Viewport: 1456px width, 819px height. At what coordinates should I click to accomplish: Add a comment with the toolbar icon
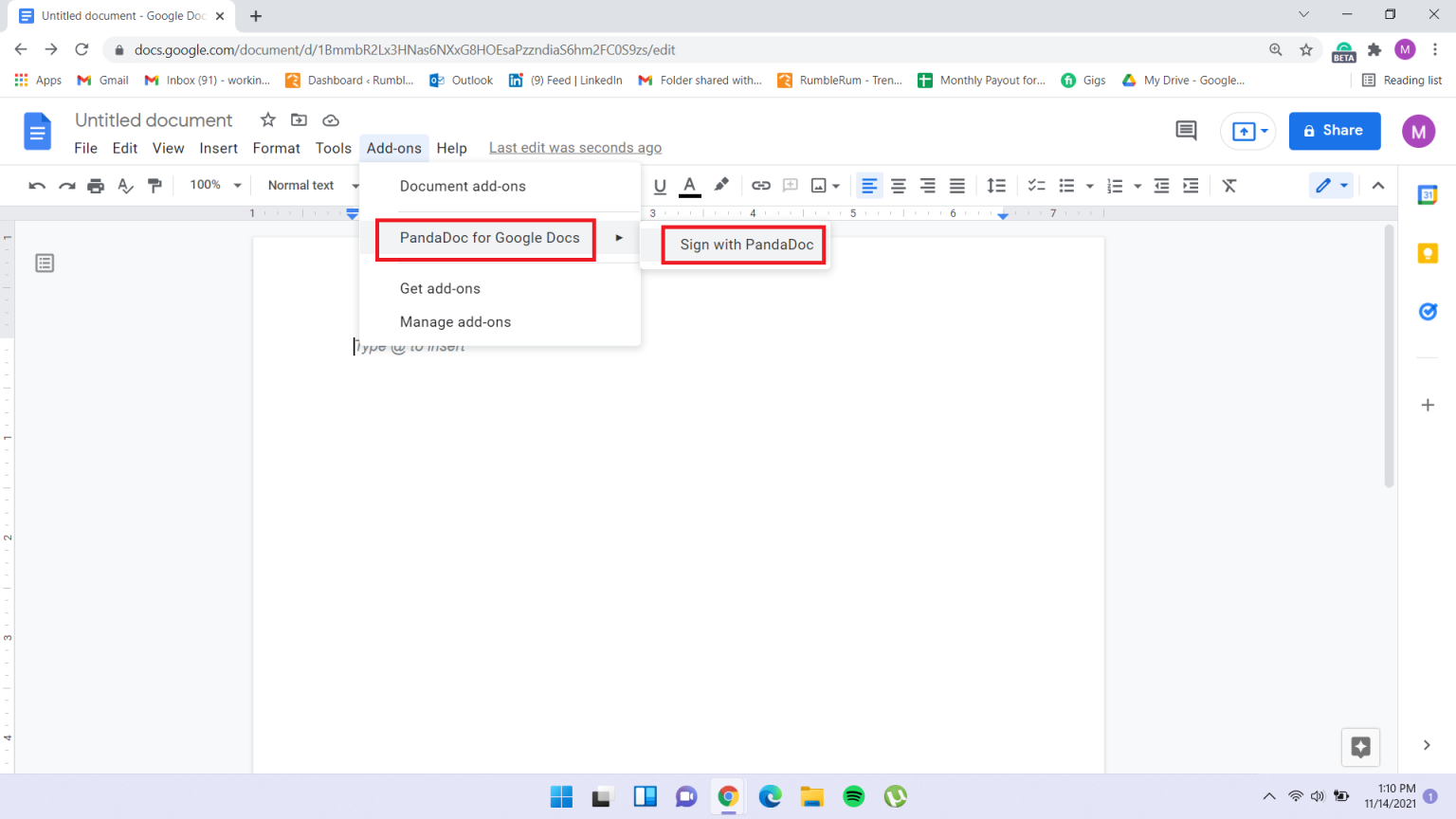790,185
